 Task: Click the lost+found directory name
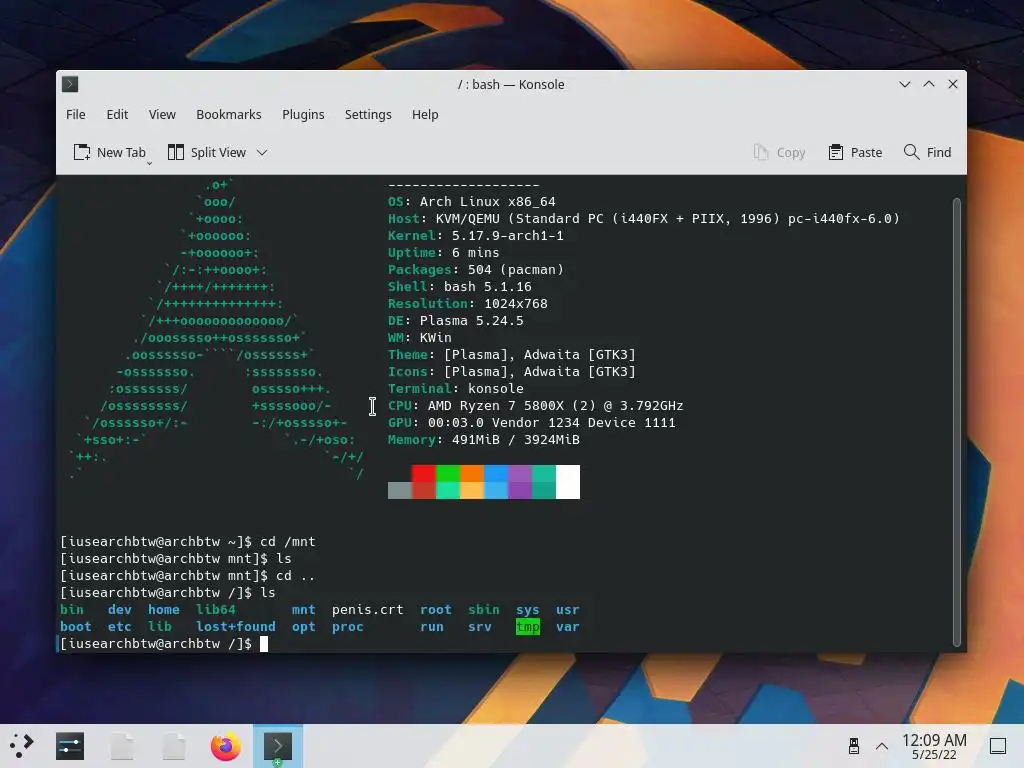tap(236, 627)
